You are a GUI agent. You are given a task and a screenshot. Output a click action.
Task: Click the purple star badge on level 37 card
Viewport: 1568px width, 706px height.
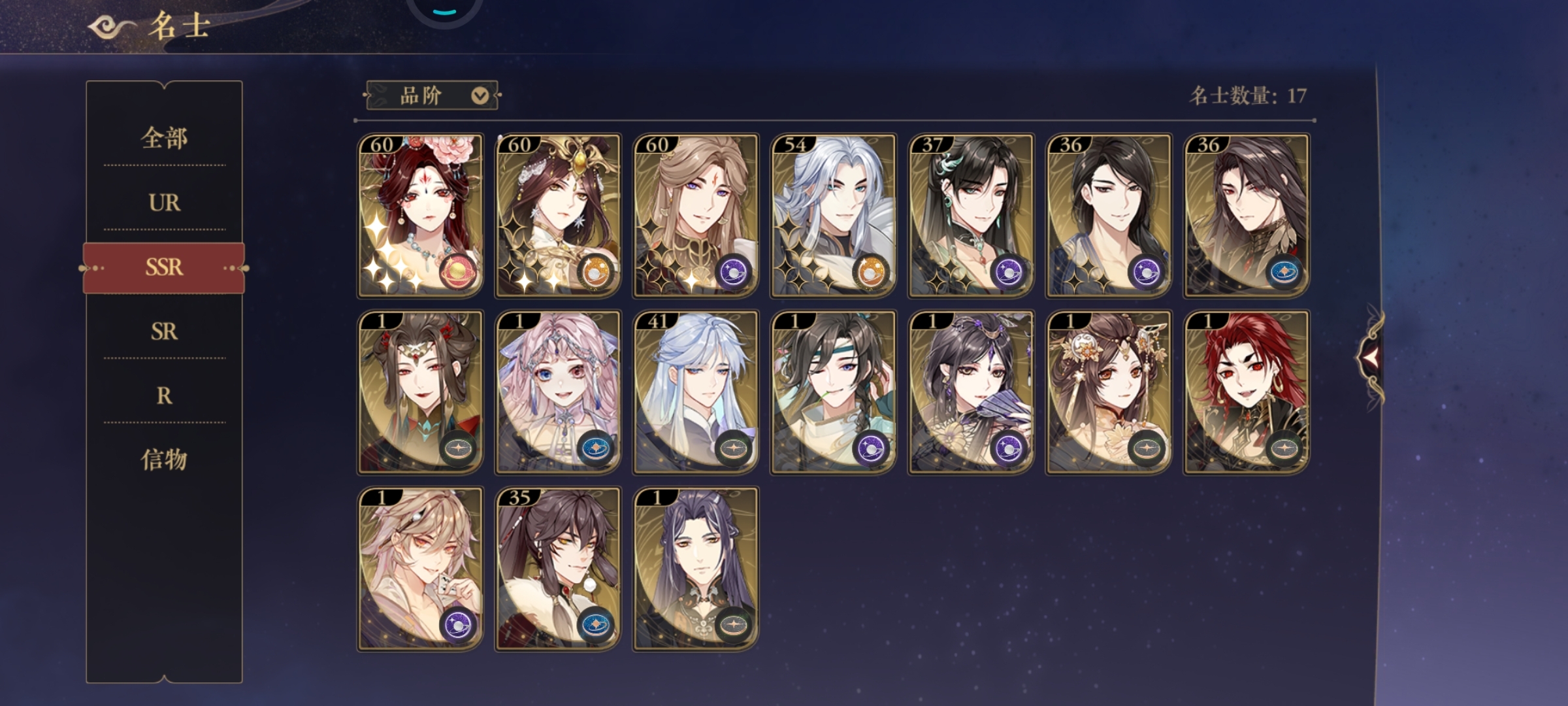click(x=1008, y=272)
